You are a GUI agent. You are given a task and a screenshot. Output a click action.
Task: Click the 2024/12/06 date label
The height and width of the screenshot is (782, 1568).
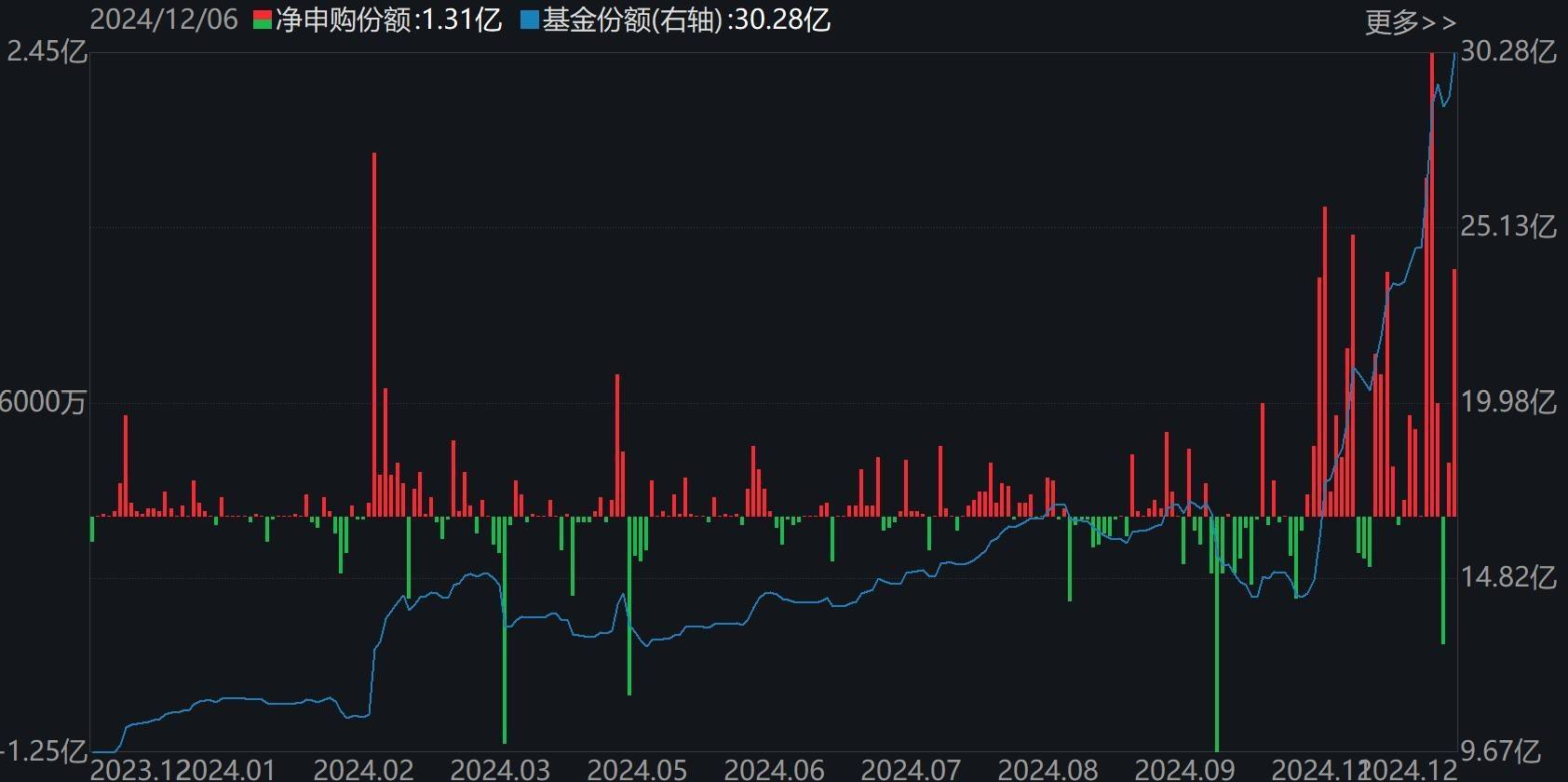(164, 20)
